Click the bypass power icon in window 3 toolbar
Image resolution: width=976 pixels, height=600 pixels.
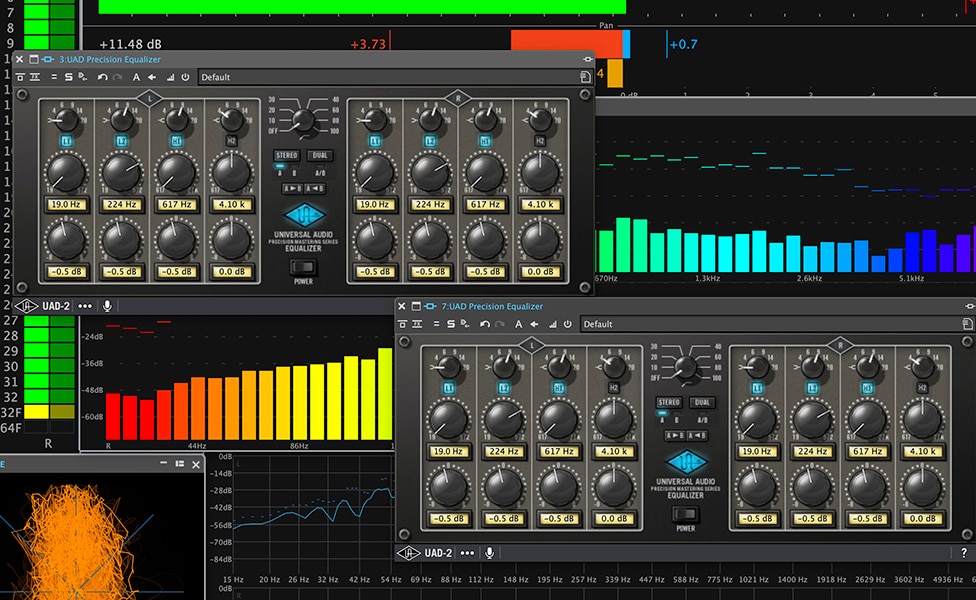tap(185, 77)
